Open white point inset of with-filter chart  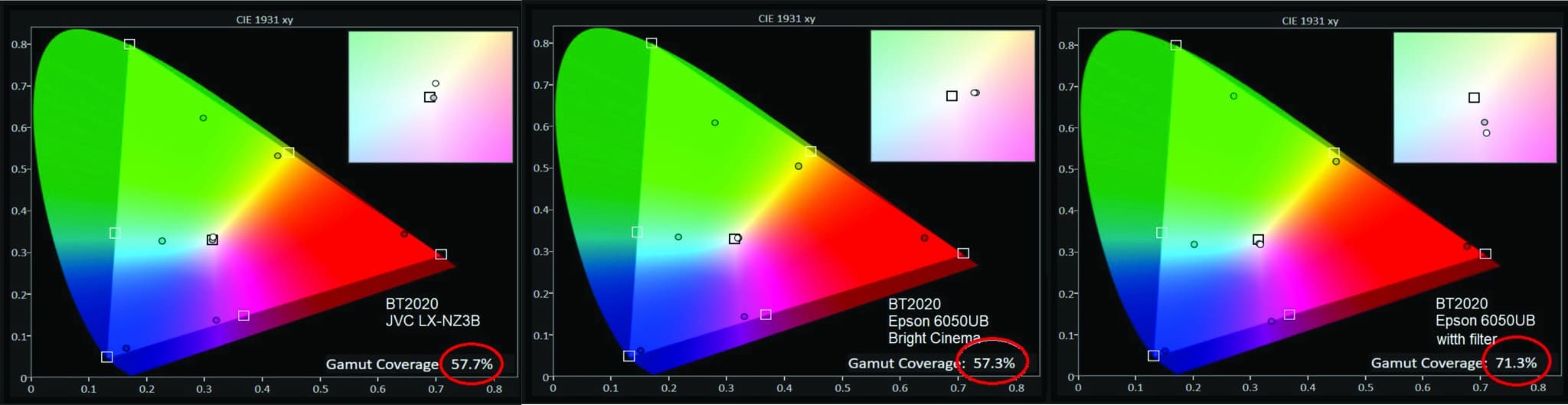[x=1475, y=97]
